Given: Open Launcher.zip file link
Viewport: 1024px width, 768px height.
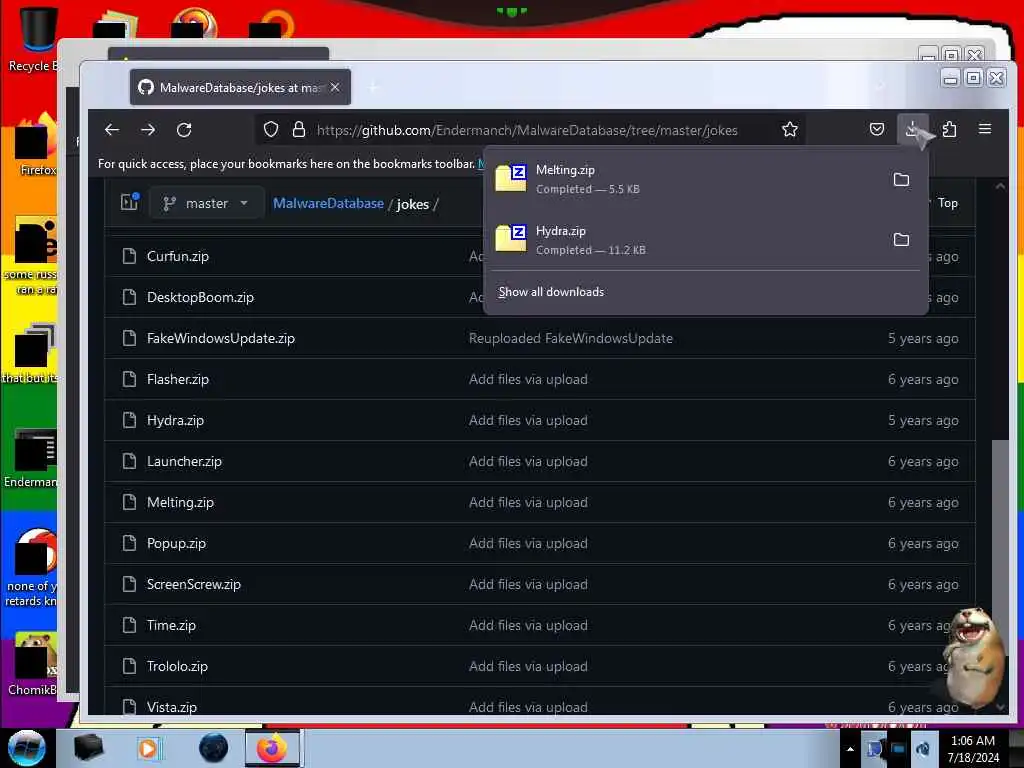Looking at the screenshot, I should click(x=184, y=461).
